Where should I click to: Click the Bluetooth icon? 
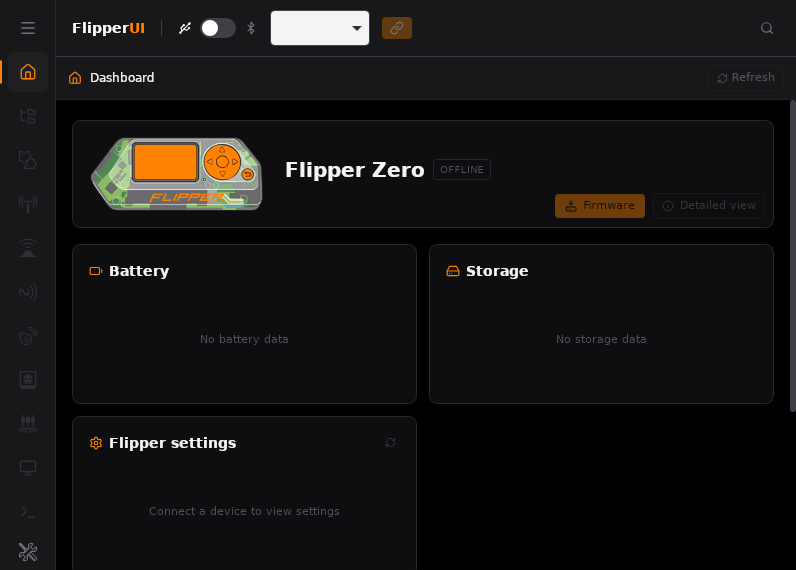[x=251, y=28]
